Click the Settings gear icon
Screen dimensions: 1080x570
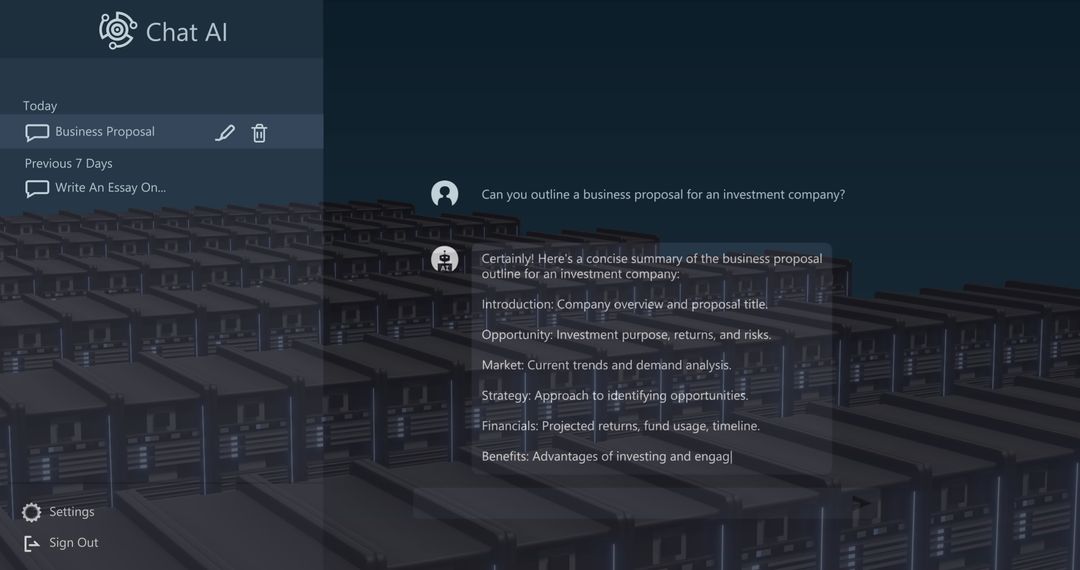tap(32, 512)
